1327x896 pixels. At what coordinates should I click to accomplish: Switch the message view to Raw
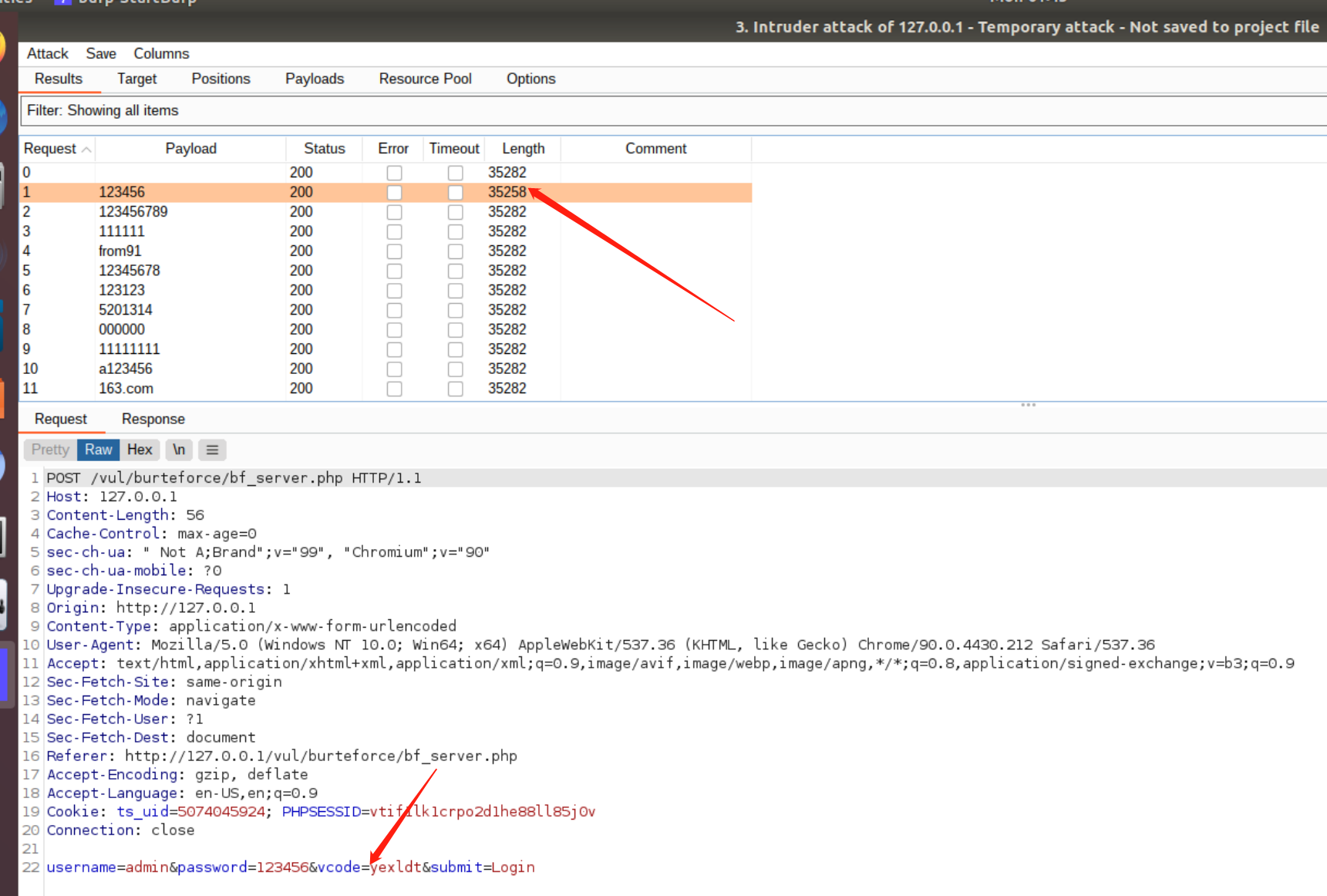[x=98, y=450]
